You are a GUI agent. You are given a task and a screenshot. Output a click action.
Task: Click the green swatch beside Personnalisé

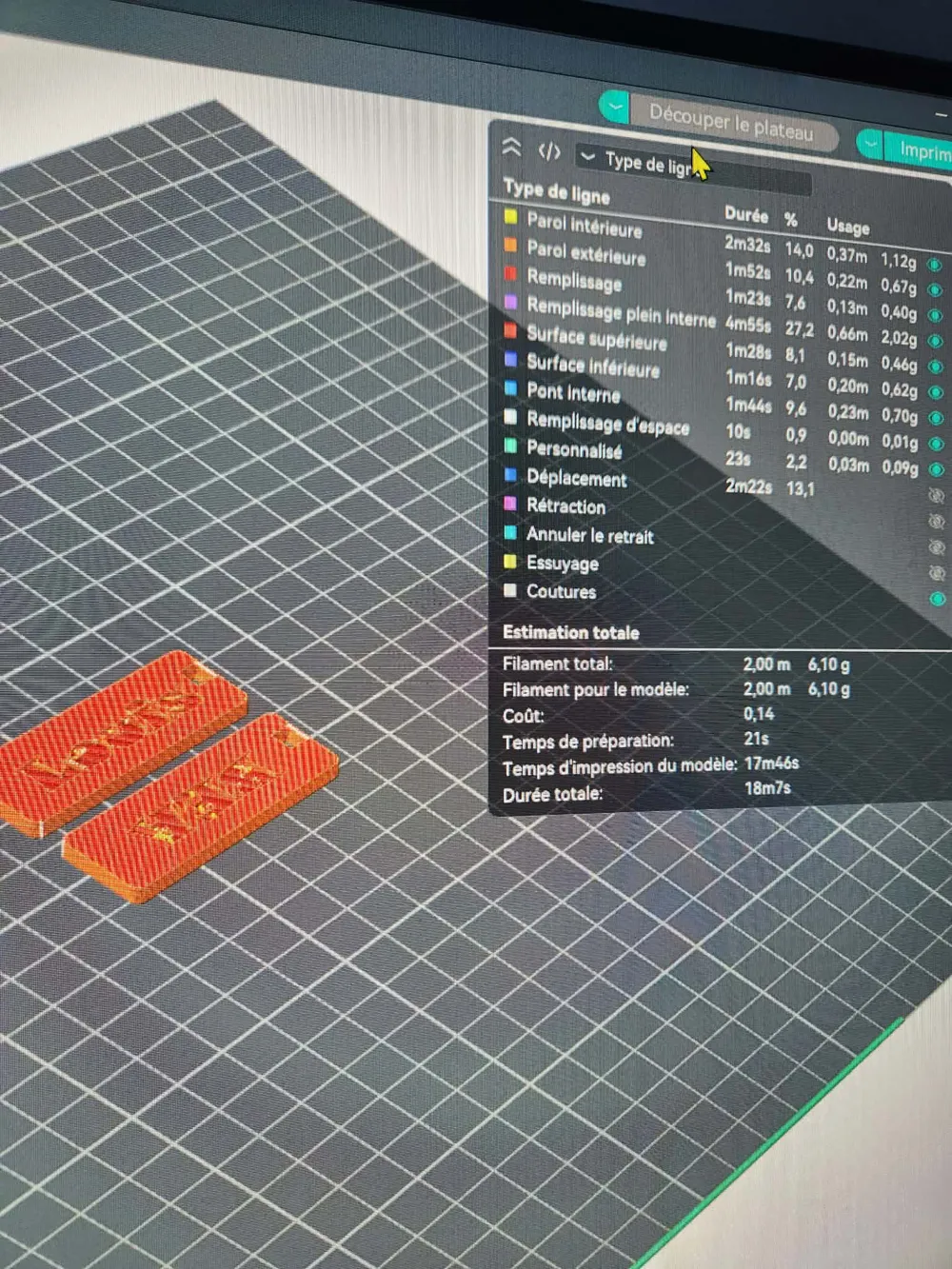tap(510, 445)
